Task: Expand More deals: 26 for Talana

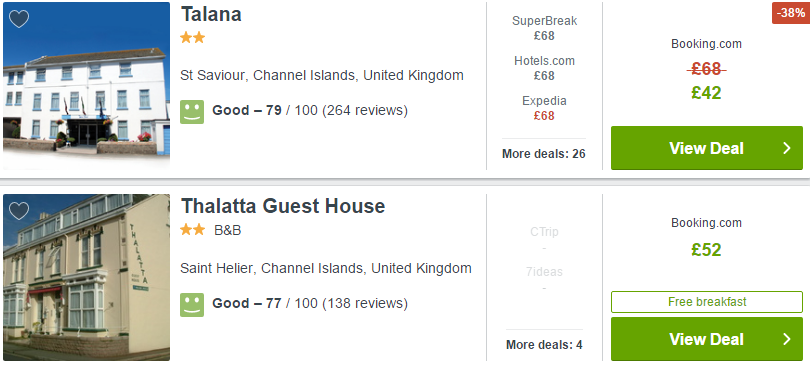Action: (x=544, y=154)
